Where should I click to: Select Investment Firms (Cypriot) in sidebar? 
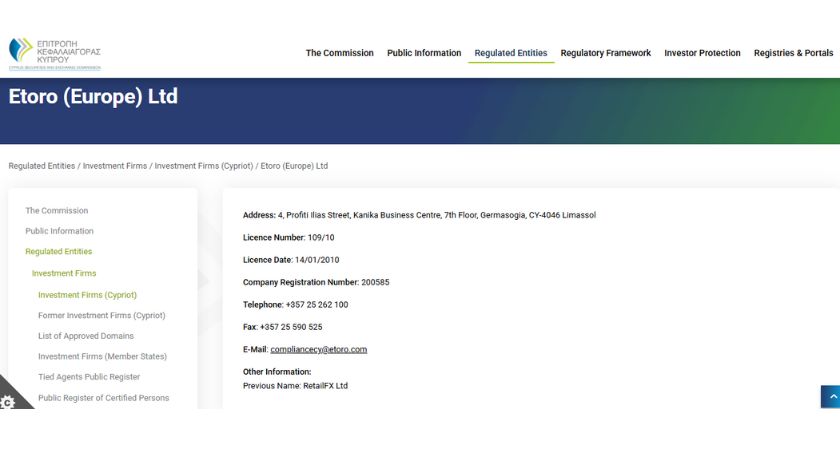87,295
